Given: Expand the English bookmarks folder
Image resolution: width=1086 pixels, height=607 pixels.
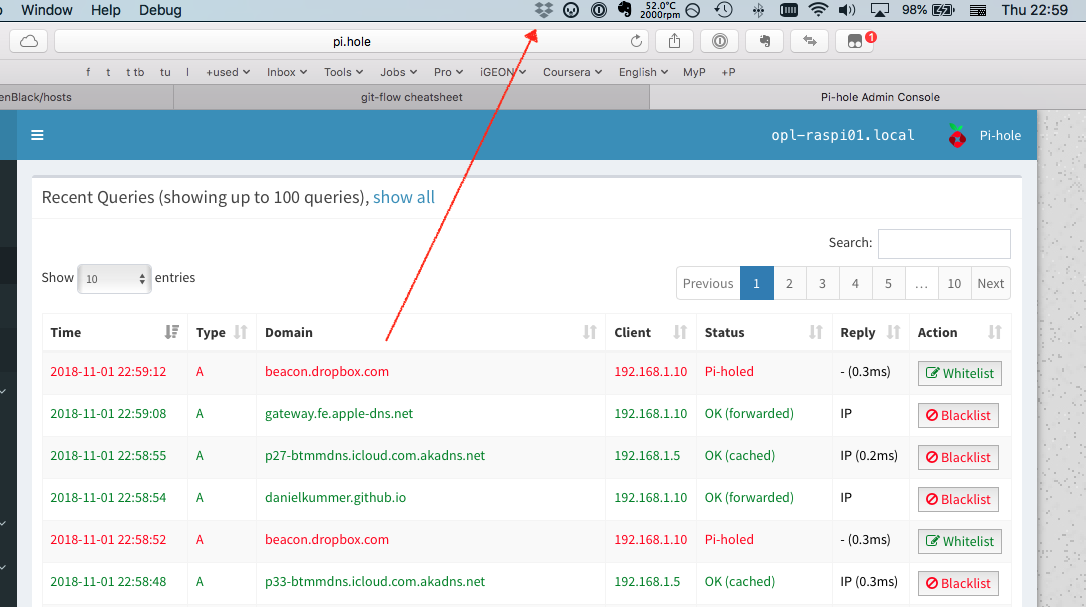Looking at the screenshot, I should [643, 72].
